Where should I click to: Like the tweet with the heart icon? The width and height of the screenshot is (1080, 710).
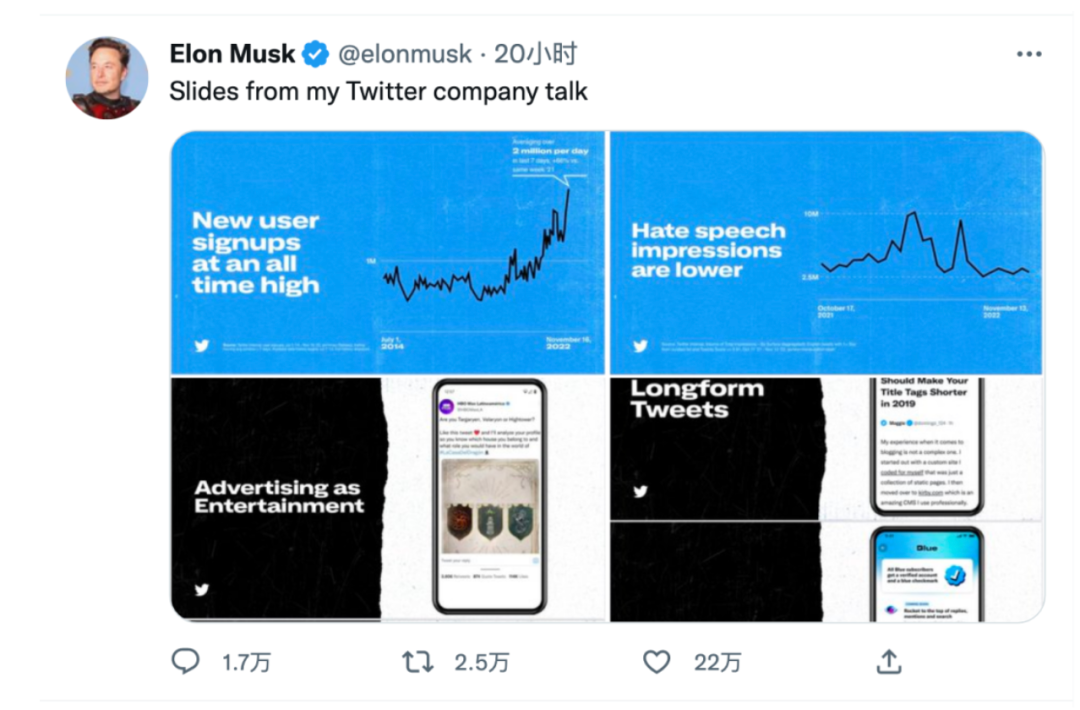tap(655, 661)
